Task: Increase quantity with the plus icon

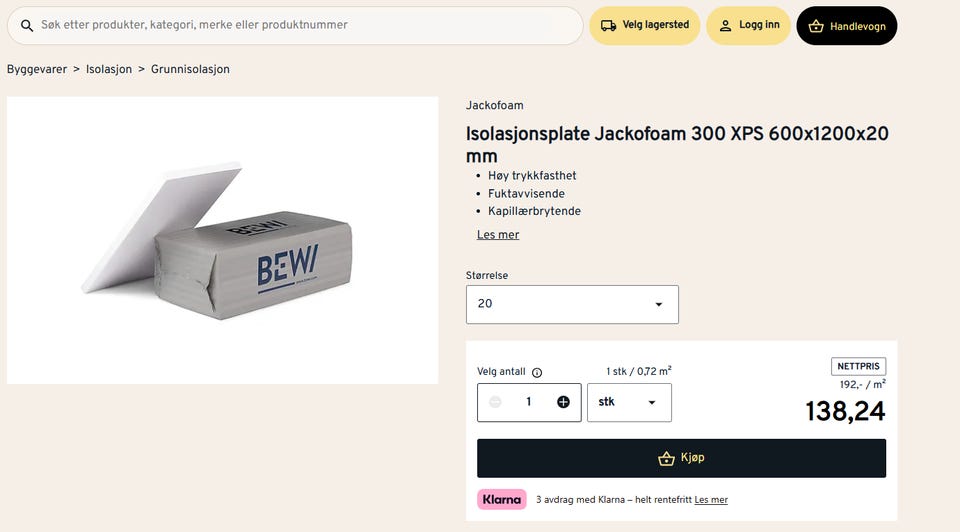Action: 563,402
